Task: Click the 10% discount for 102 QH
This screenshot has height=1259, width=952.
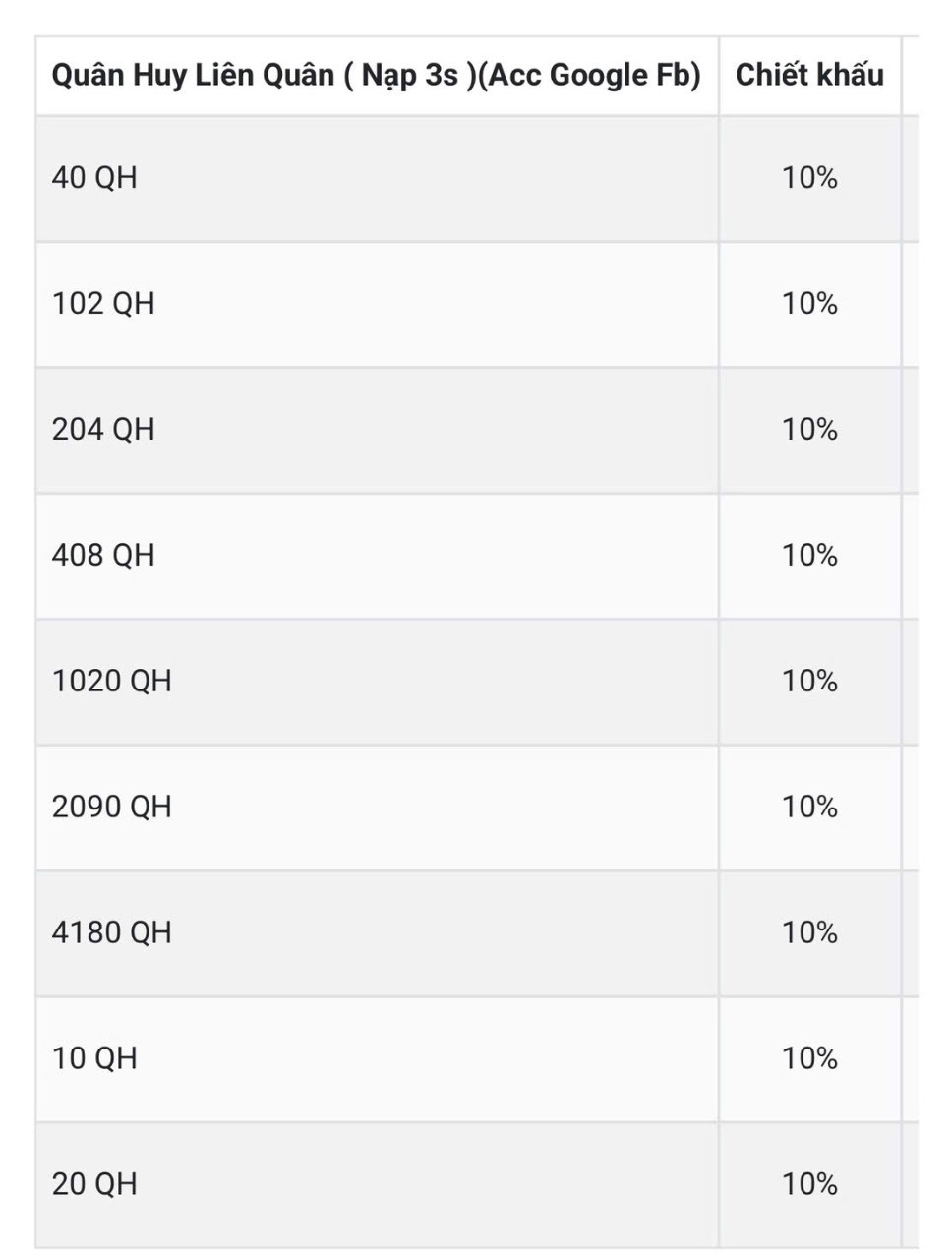Action: [x=809, y=304]
